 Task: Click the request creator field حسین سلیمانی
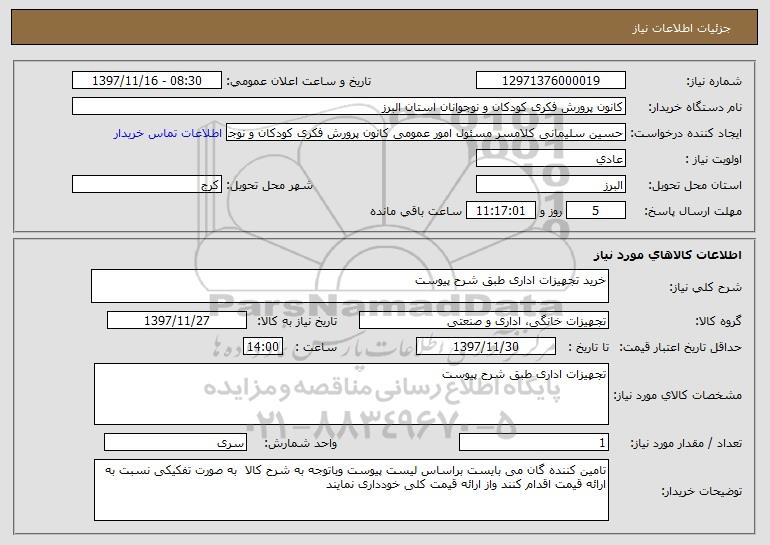[x=426, y=133]
